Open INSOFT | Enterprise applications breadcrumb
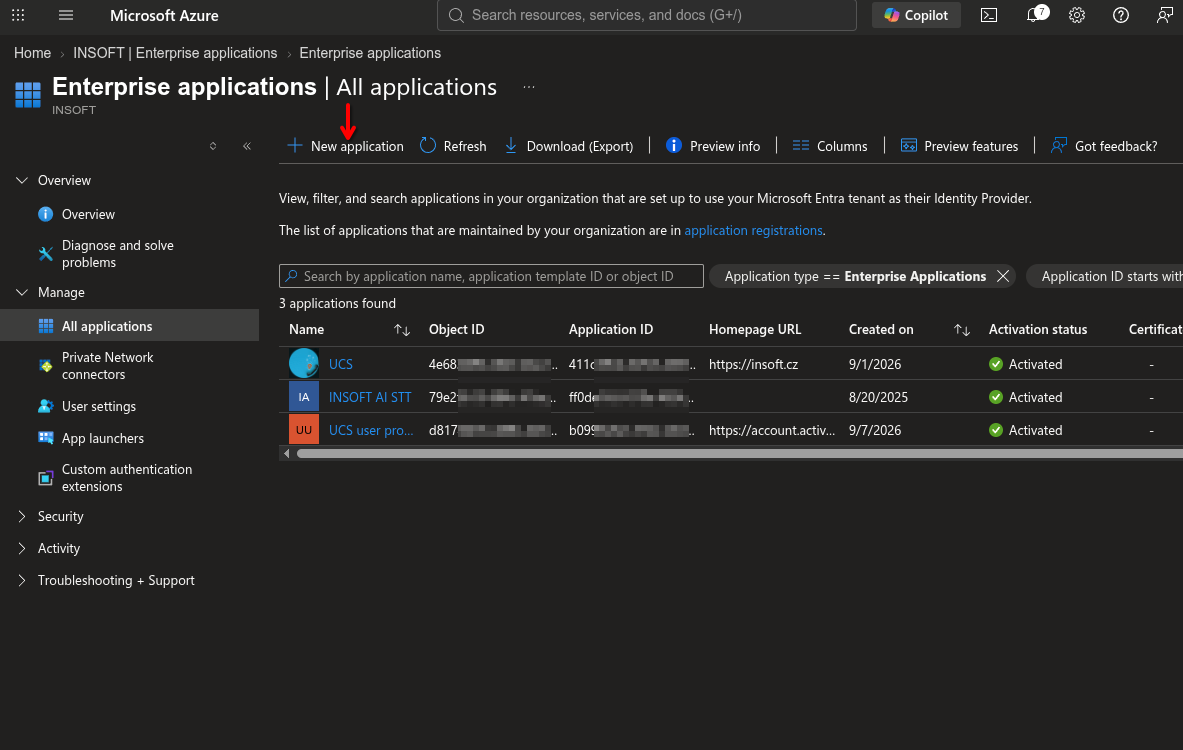Image resolution: width=1183 pixels, height=750 pixels. pyautogui.click(x=175, y=53)
